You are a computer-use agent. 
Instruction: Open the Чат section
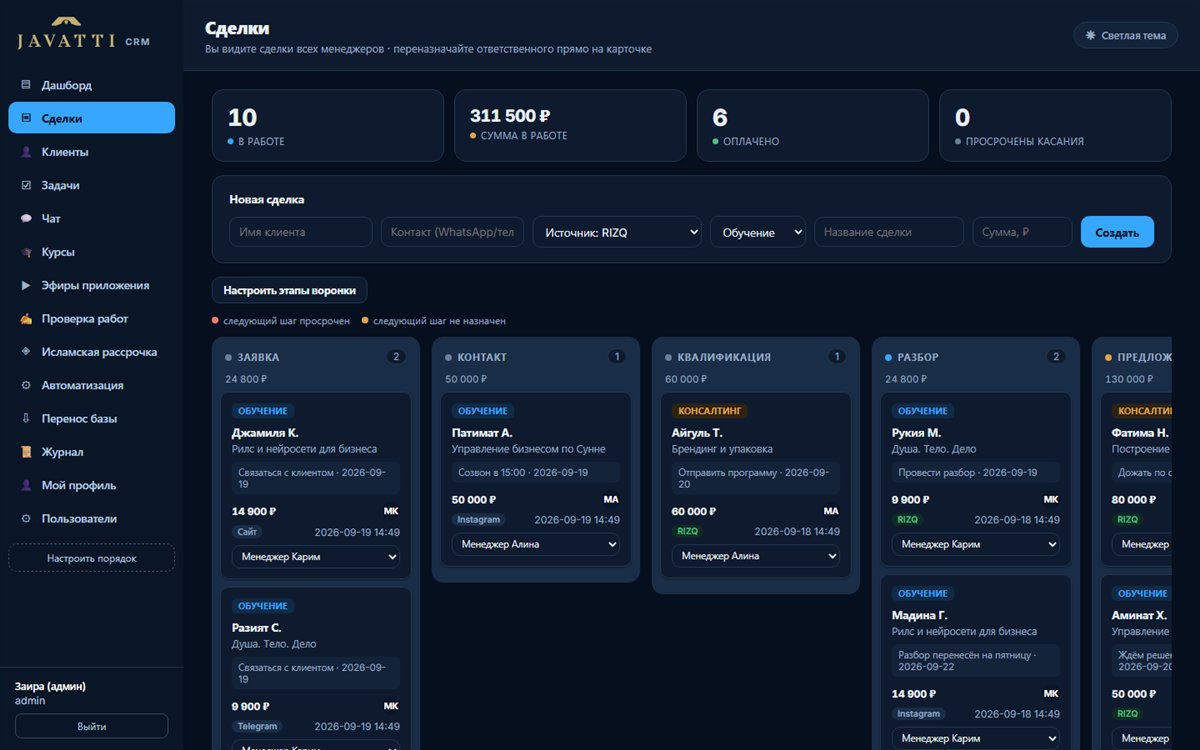coord(91,218)
